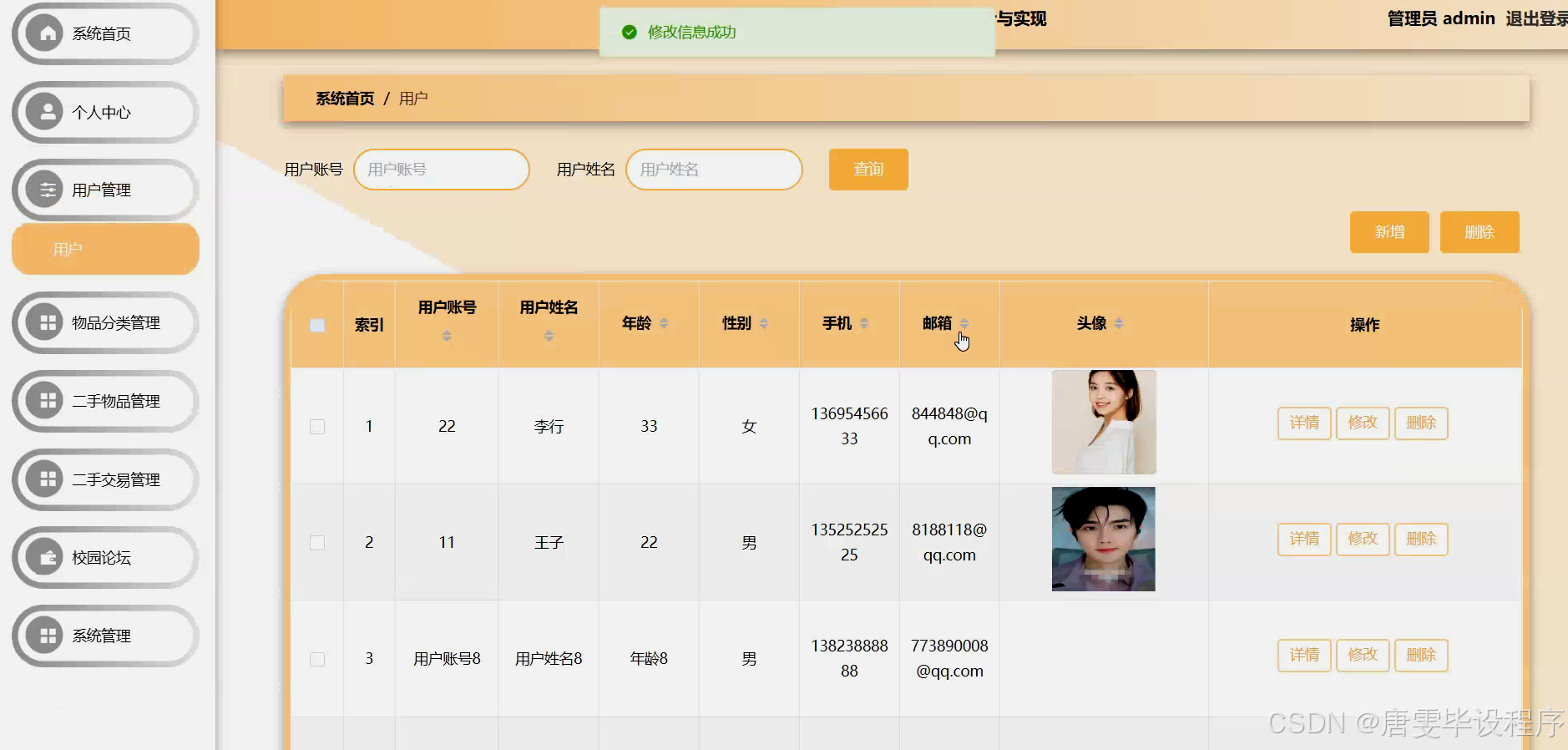Sort by 手机 column arrows
1568x750 pixels.
(x=864, y=323)
